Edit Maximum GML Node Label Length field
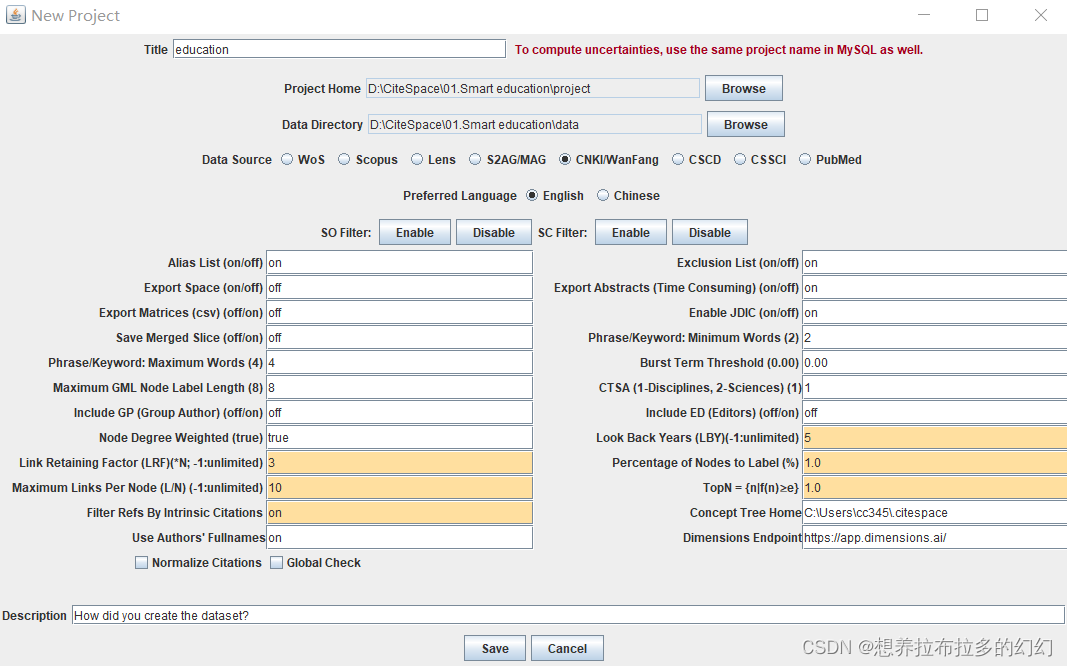The height and width of the screenshot is (666, 1067). point(399,388)
